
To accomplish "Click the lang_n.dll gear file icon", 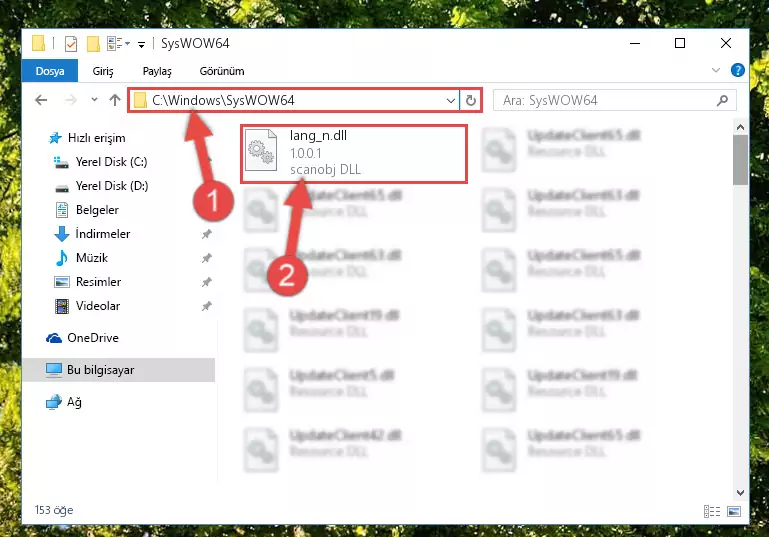I will pos(261,150).
